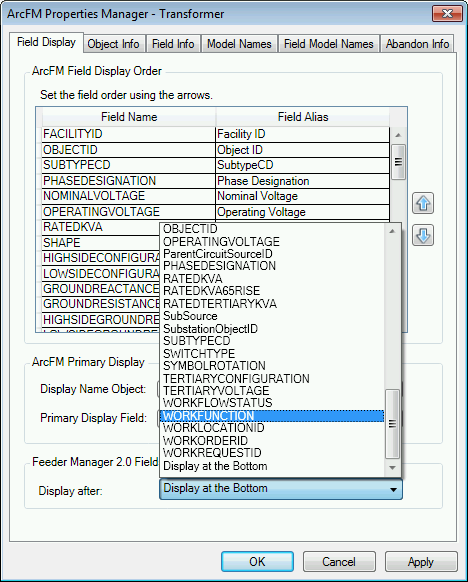The image size is (468, 582).
Task: Click the SubtypeCD alias cell
Action: [302, 165]
